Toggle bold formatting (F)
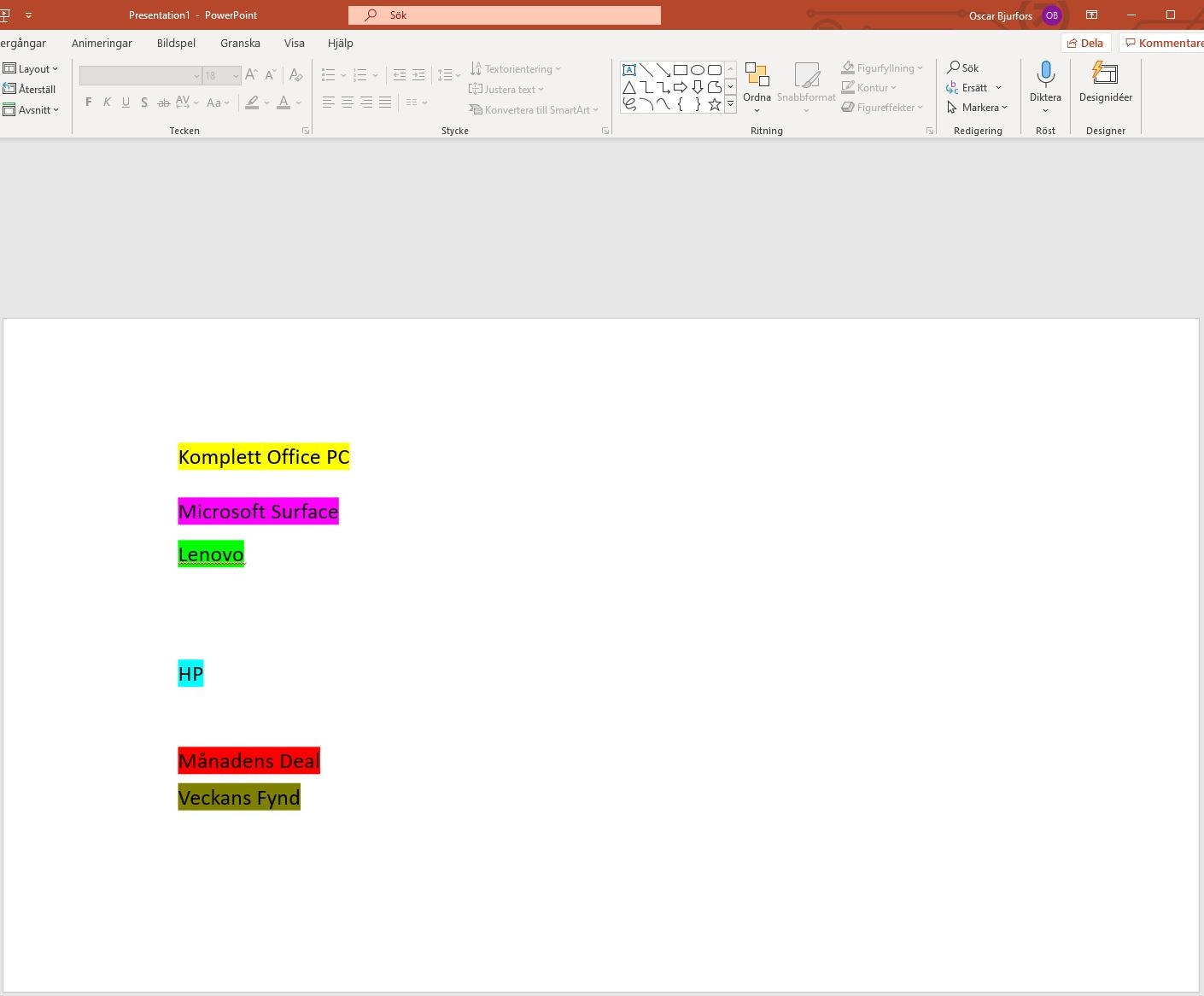The width and height of the screenshot is (1204, 996). [x=89, y=103]
